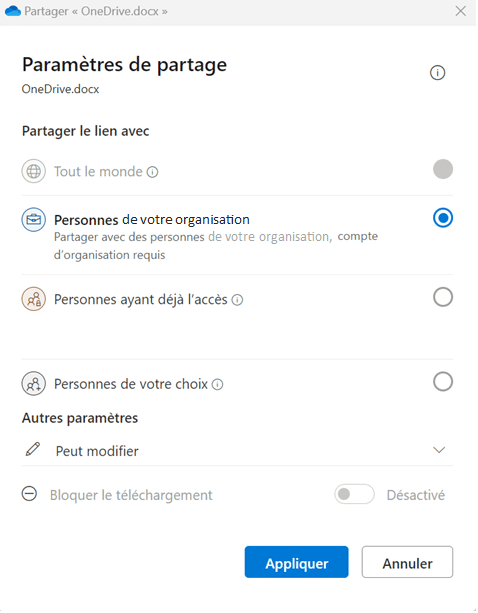Close the Partager OneDrive.docx dialog

tap(461, 11)
